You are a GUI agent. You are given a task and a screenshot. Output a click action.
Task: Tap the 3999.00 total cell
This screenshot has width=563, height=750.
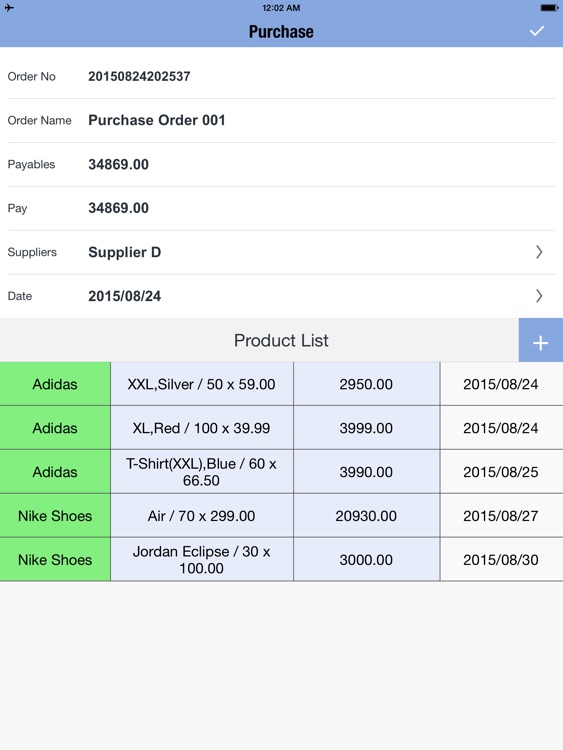pyautogui.click(x=366, y=428)
